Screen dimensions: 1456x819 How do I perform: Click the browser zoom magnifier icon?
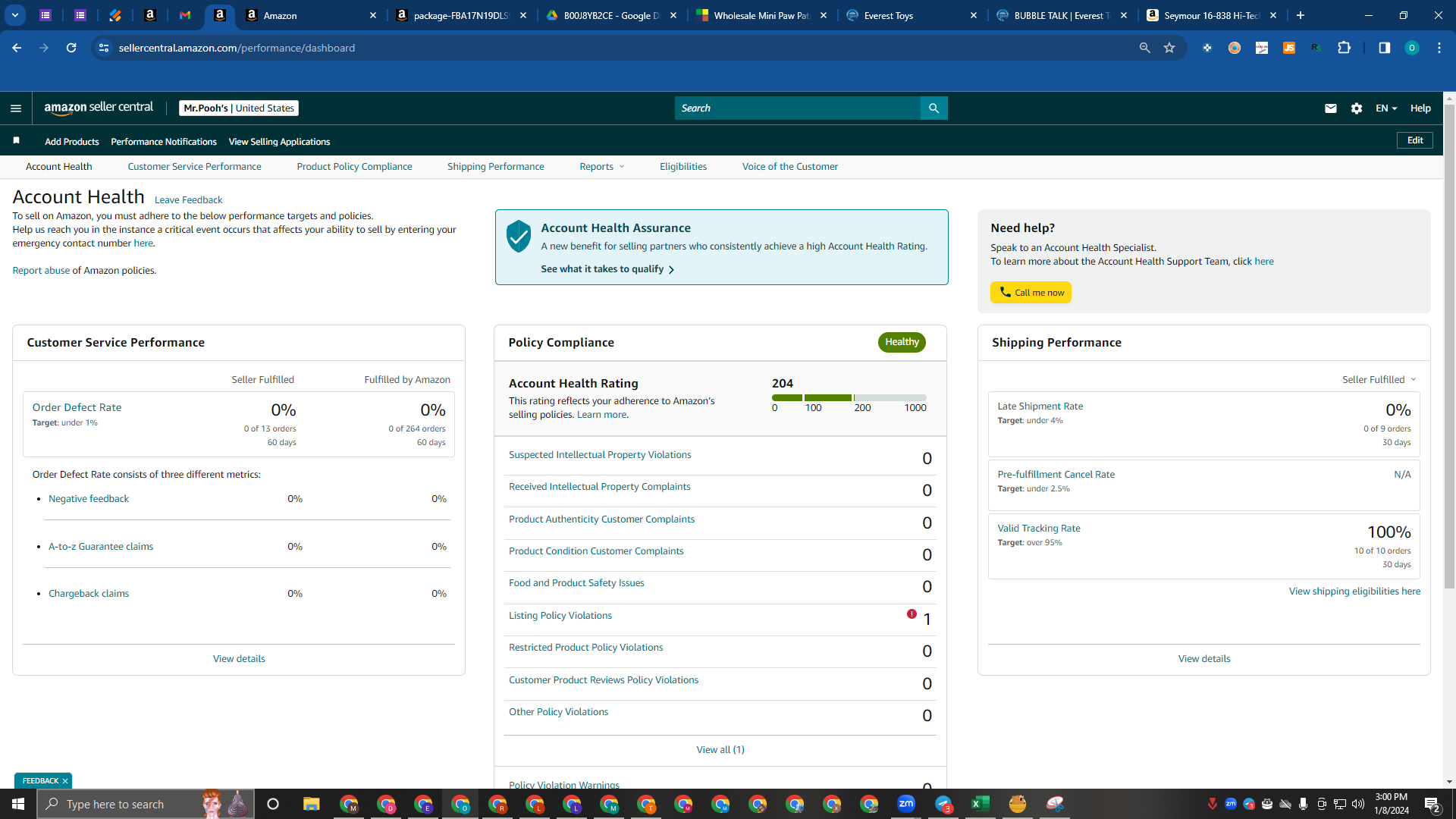(x=1144, y=48)
